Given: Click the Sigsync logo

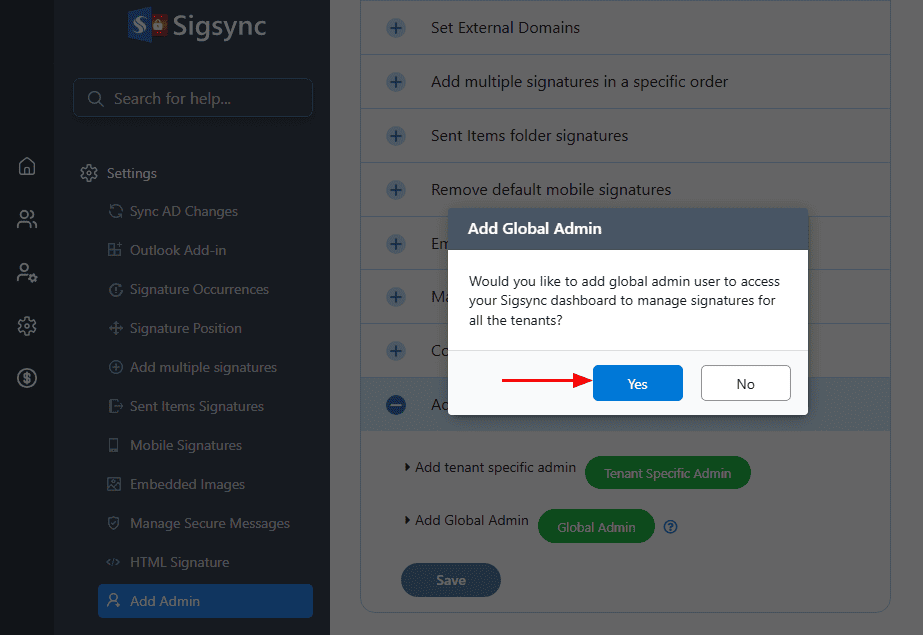Looking at the screenshot, I should pyautogui.click(x=197, y=25).
